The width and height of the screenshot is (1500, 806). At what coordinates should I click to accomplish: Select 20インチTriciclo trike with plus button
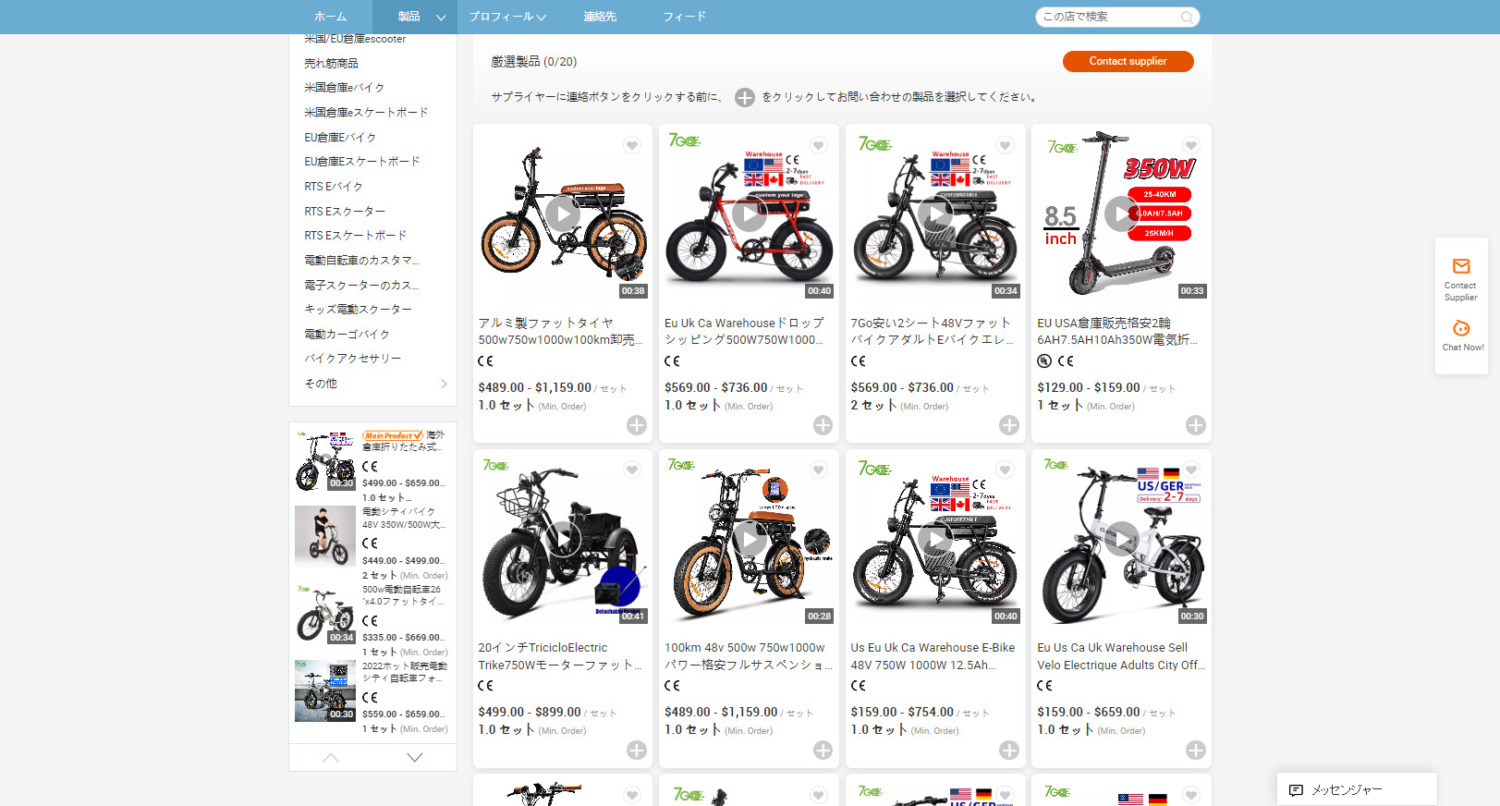pos(637,750)
